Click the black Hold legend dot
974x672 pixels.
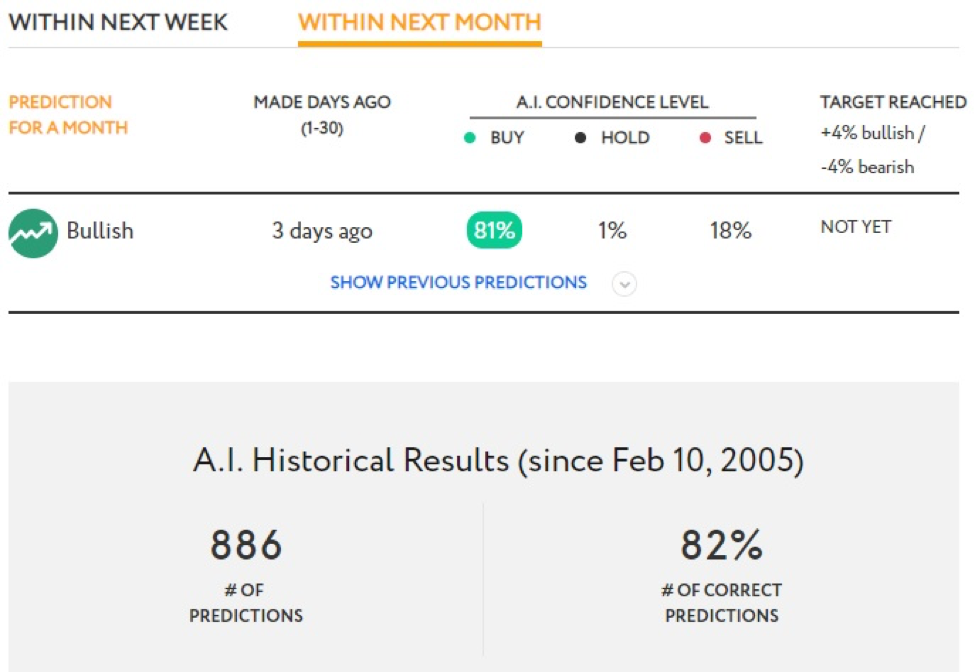(x=580, y=138)
